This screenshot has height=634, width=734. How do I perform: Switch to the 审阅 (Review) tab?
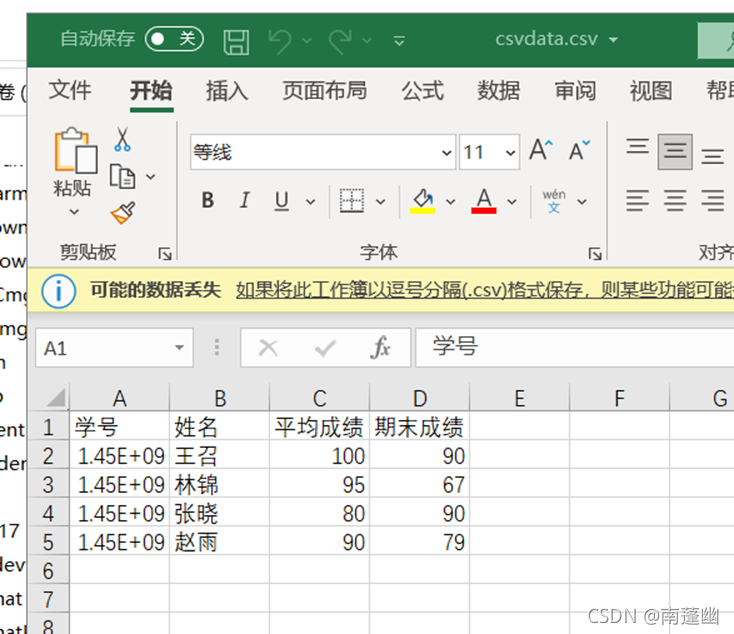575,90
